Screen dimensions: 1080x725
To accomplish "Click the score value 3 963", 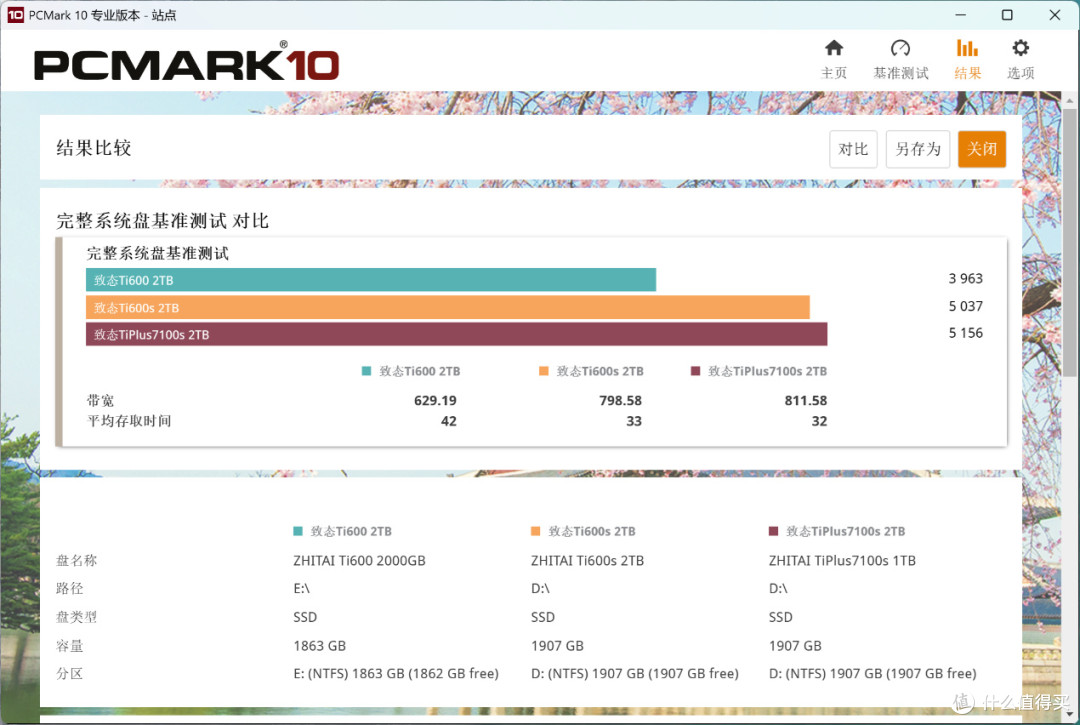I will click(x=965, y=279).
